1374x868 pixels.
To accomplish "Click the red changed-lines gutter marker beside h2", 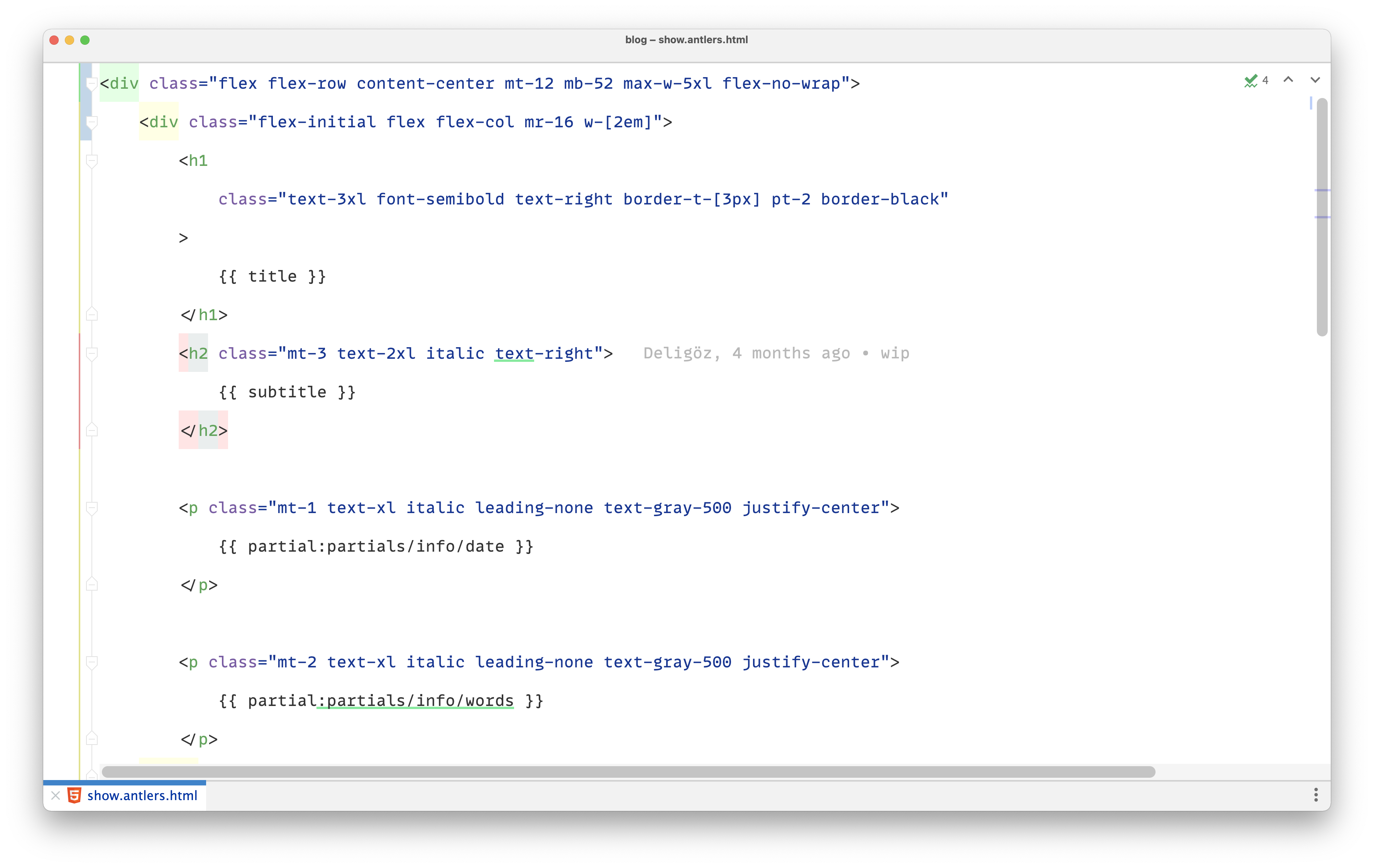I will click(x=79, y=391).
